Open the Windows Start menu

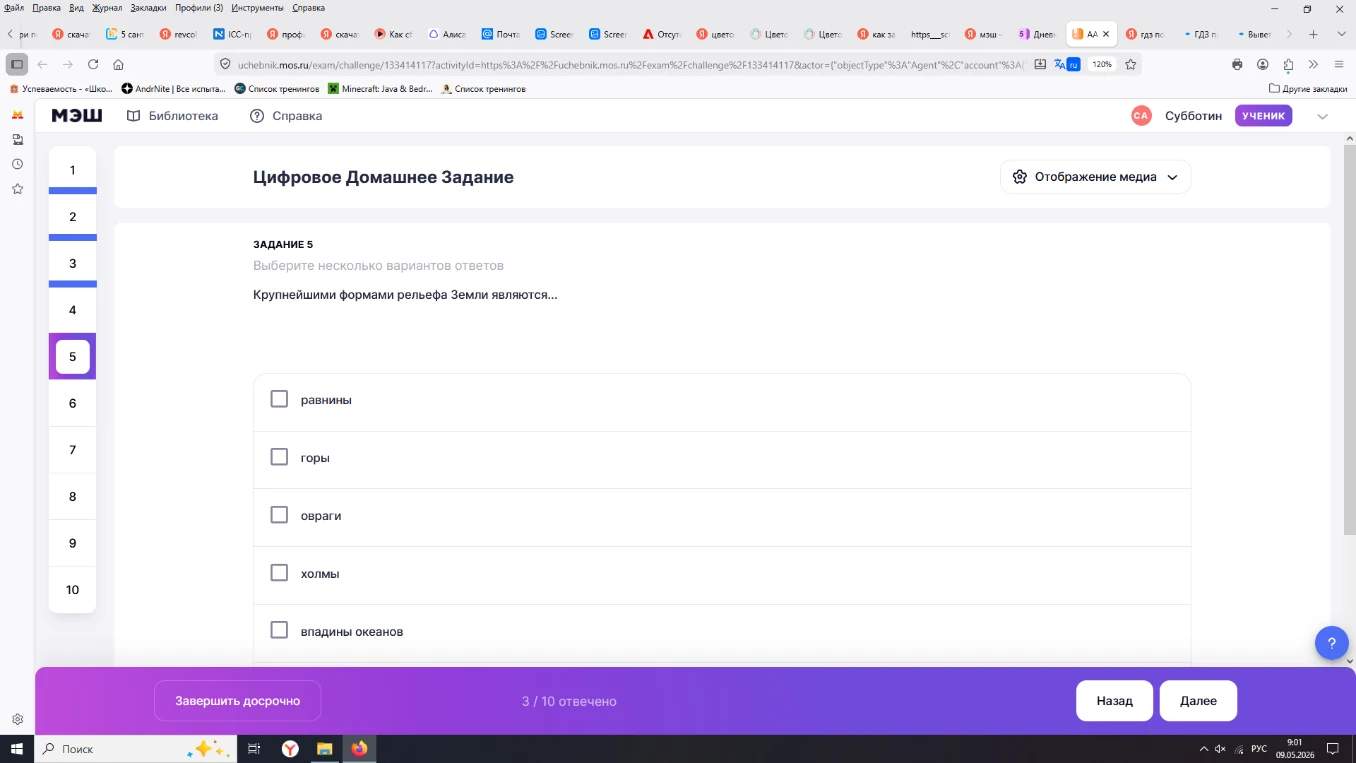click(17, 748)
